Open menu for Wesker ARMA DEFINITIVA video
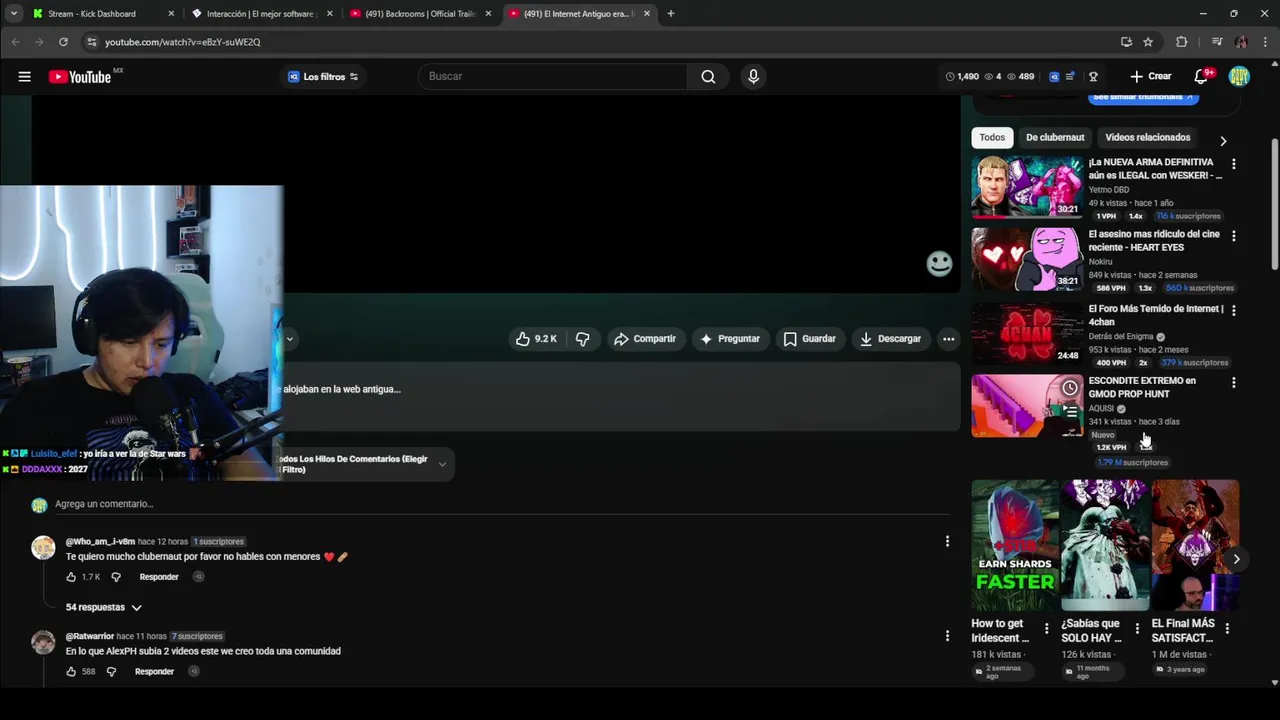1280x720 pixels. coord(1233,164)
